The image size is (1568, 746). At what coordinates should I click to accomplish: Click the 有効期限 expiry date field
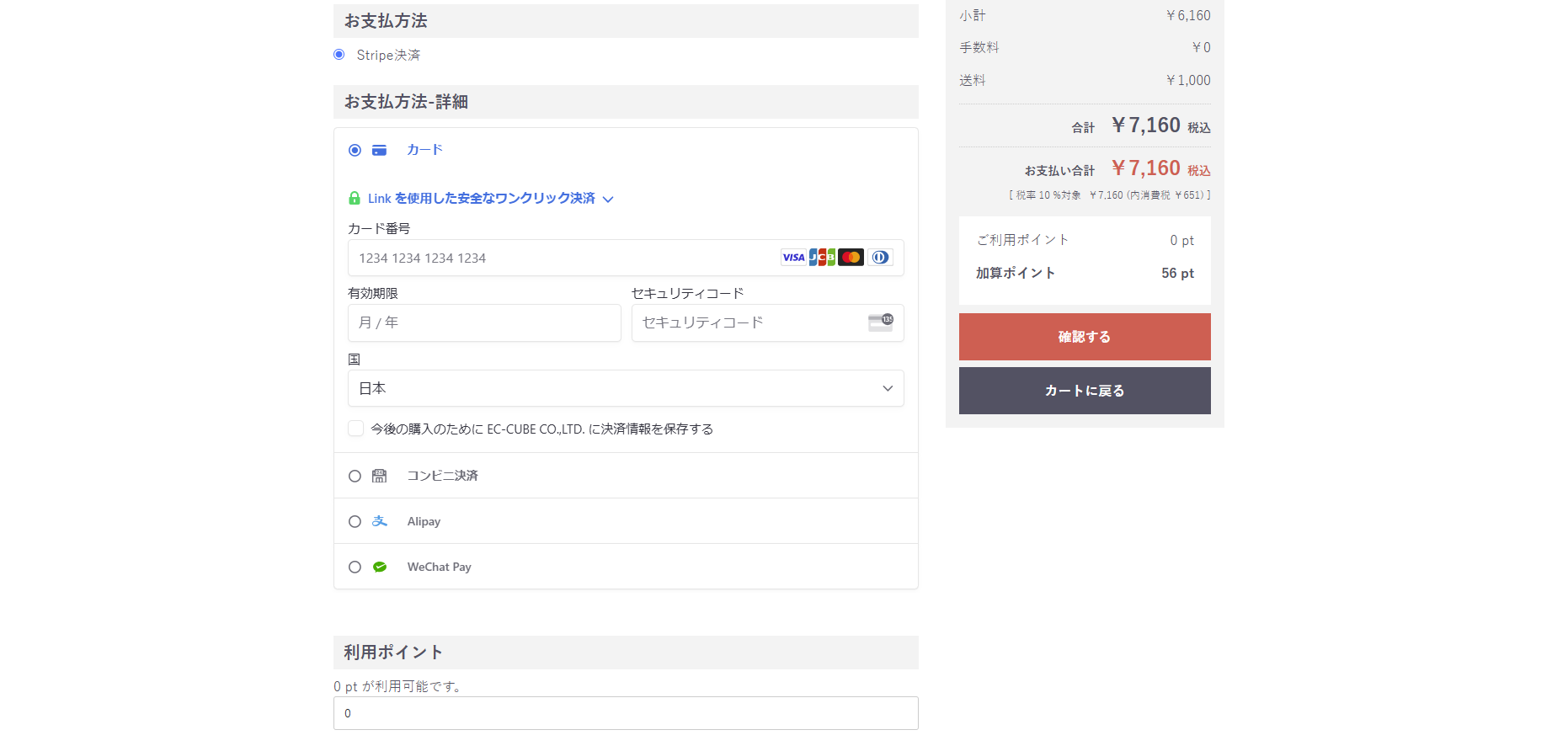tap(484, 322)
